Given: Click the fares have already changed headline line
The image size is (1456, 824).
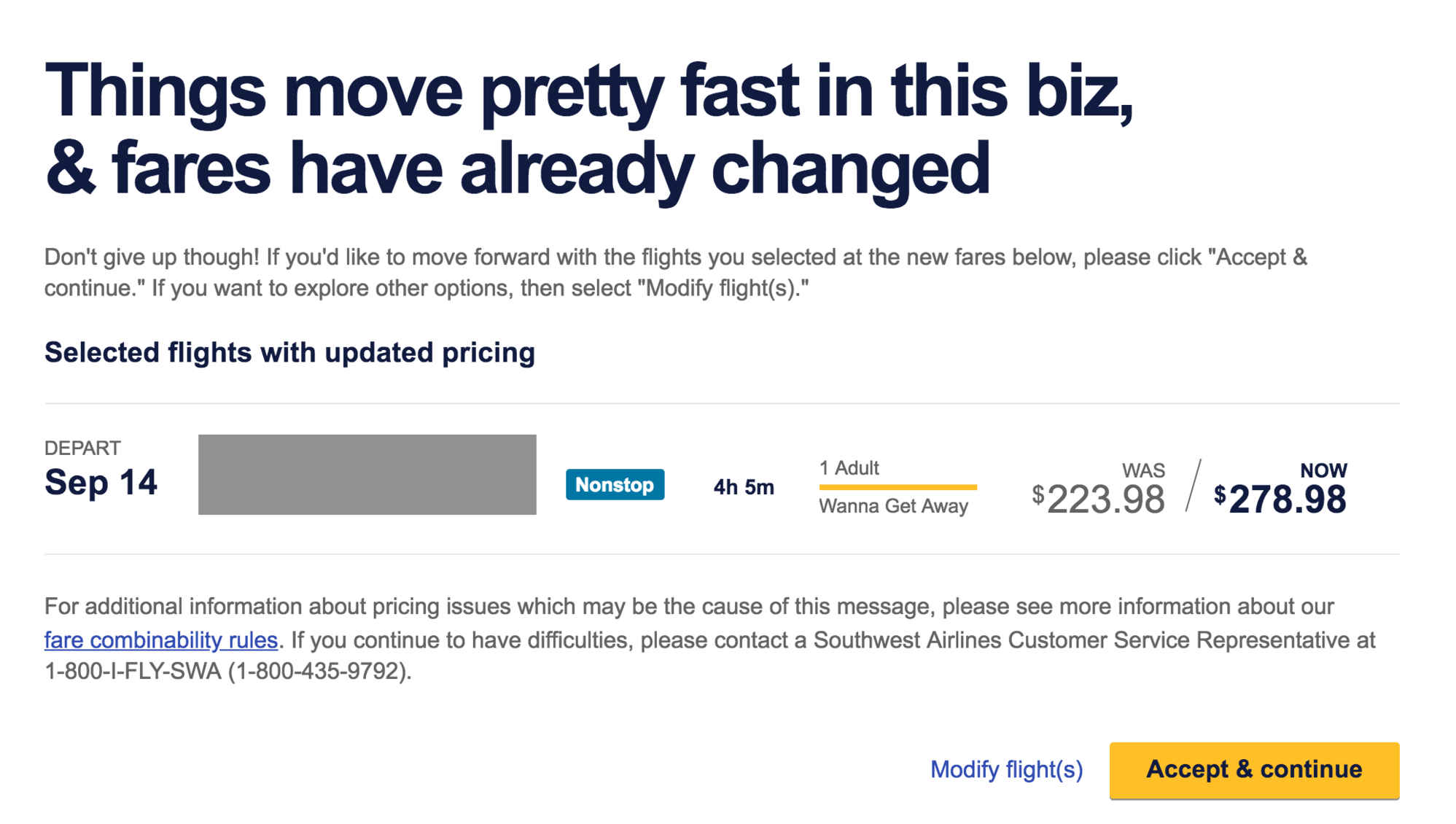Looking at the screenshot, I should (517, 169).
